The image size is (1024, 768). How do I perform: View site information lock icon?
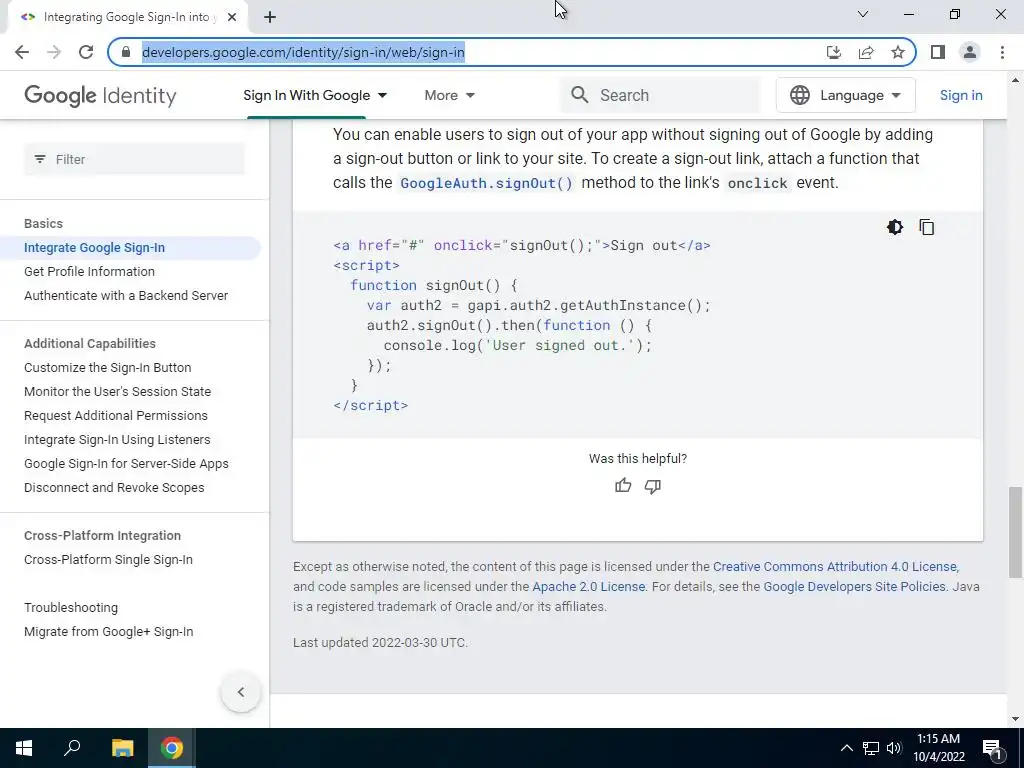pyautogui.click(x=126, y=52)
